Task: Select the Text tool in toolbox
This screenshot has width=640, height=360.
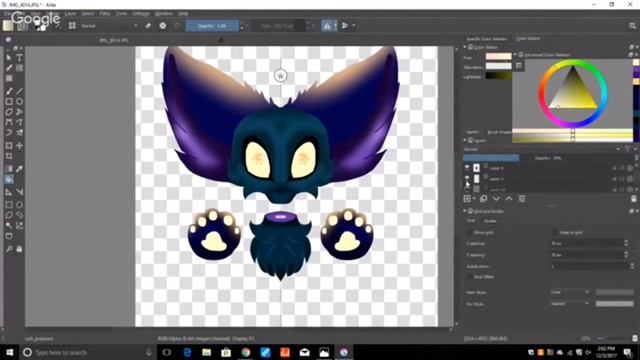Action: point(19,58)
